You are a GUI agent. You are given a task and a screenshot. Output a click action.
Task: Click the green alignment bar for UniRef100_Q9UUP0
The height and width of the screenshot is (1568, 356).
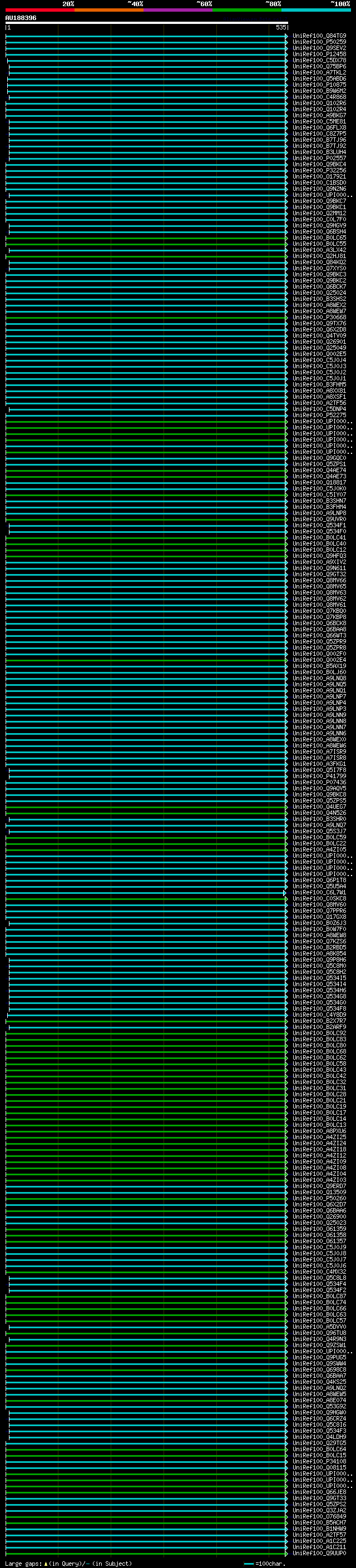click(x=147, y=1553)
